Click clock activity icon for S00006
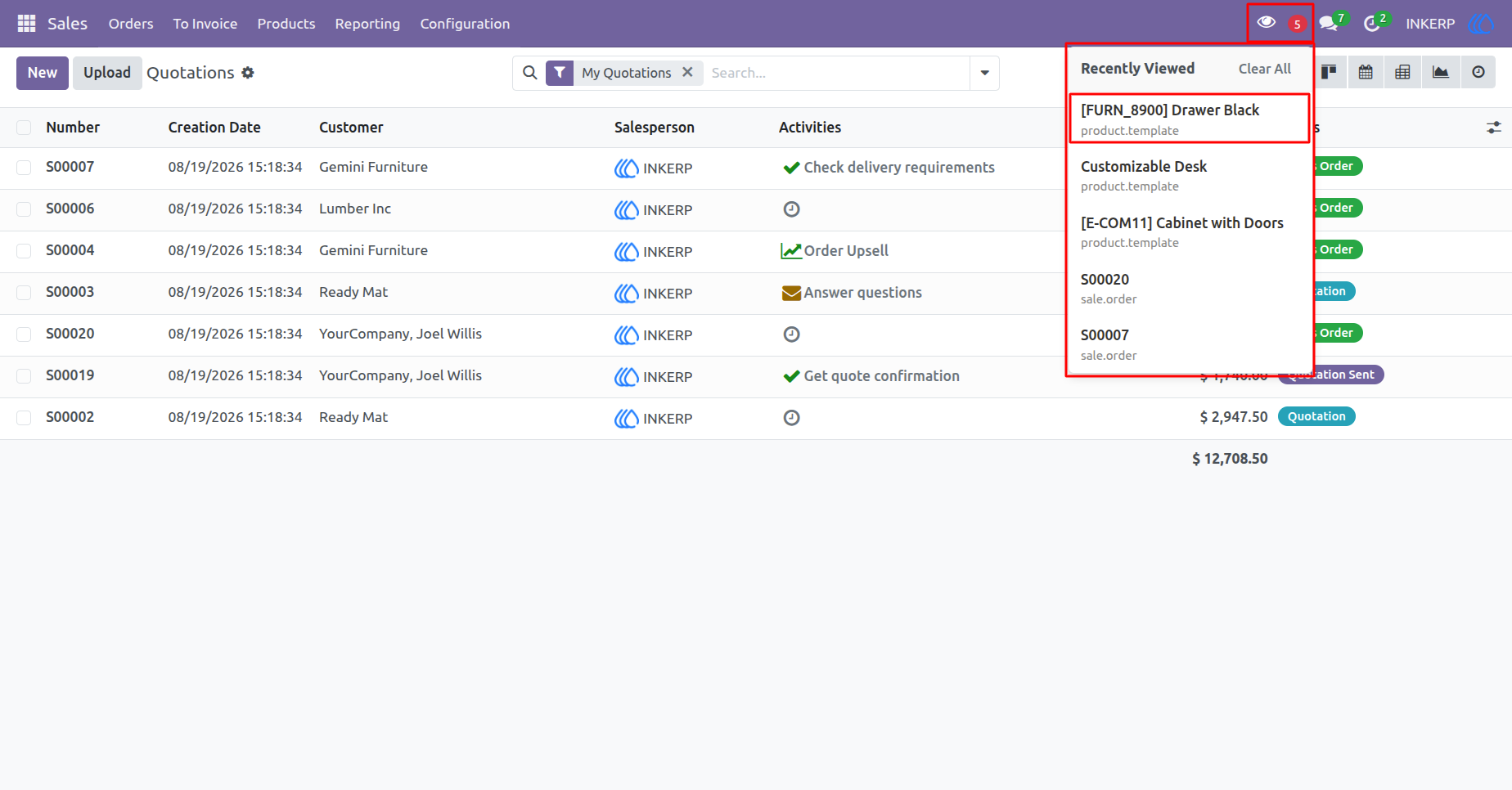 point(791,209)
